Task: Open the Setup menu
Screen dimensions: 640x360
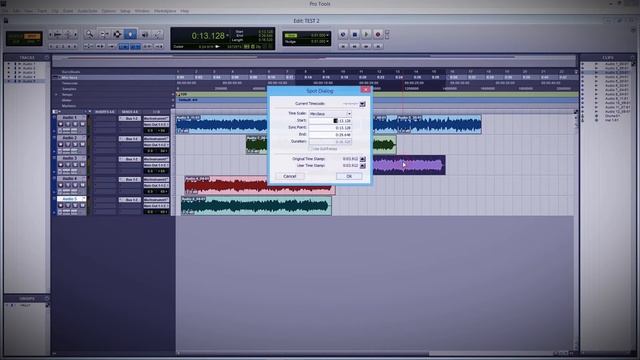Action: (x=125, y=11)
